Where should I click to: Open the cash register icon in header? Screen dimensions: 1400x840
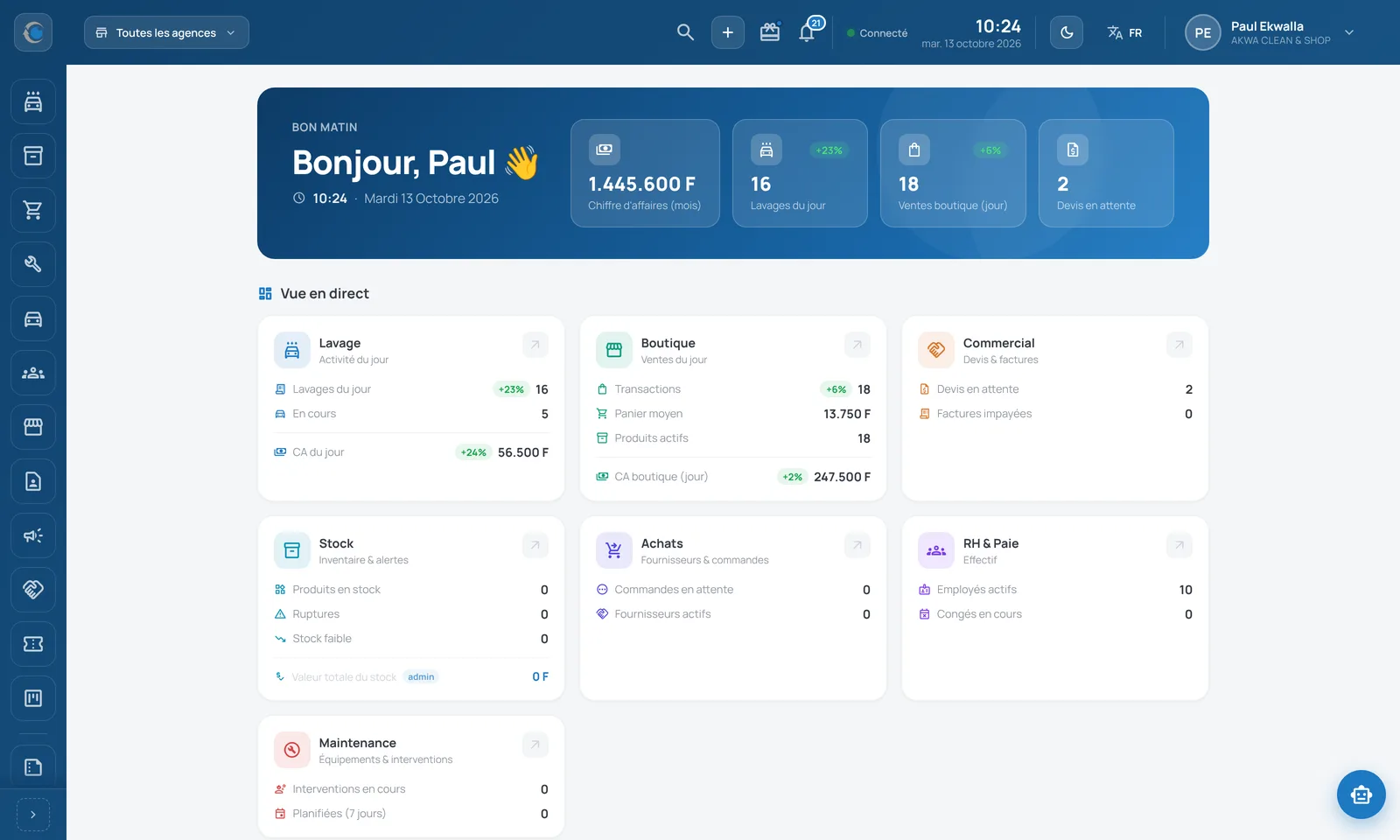pos(769,32)
